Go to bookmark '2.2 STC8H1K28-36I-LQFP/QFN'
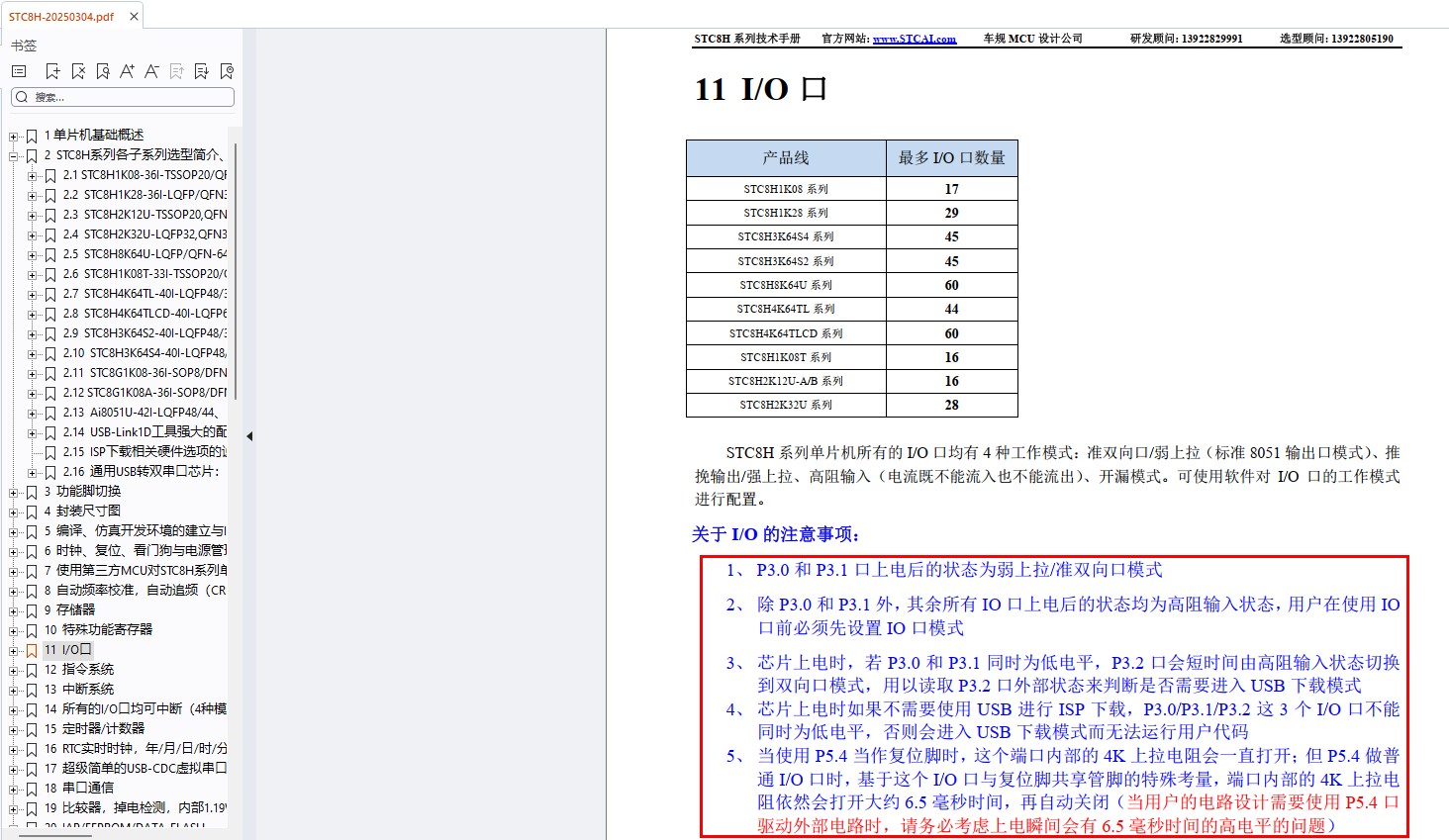1449x840 pixels. tap(145, 195)
